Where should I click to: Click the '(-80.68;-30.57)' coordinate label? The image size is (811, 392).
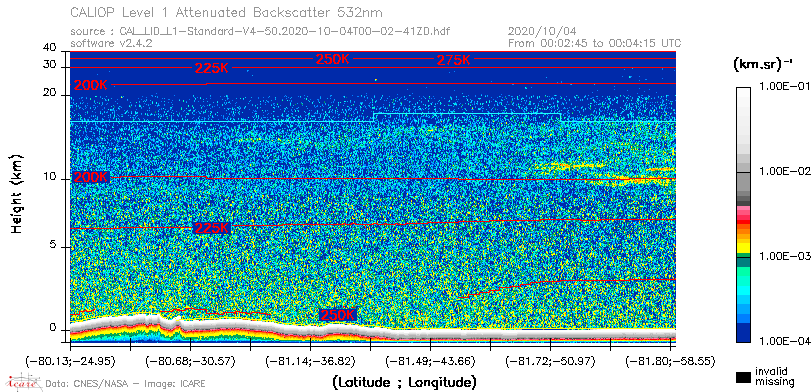[x=190, y=360]
